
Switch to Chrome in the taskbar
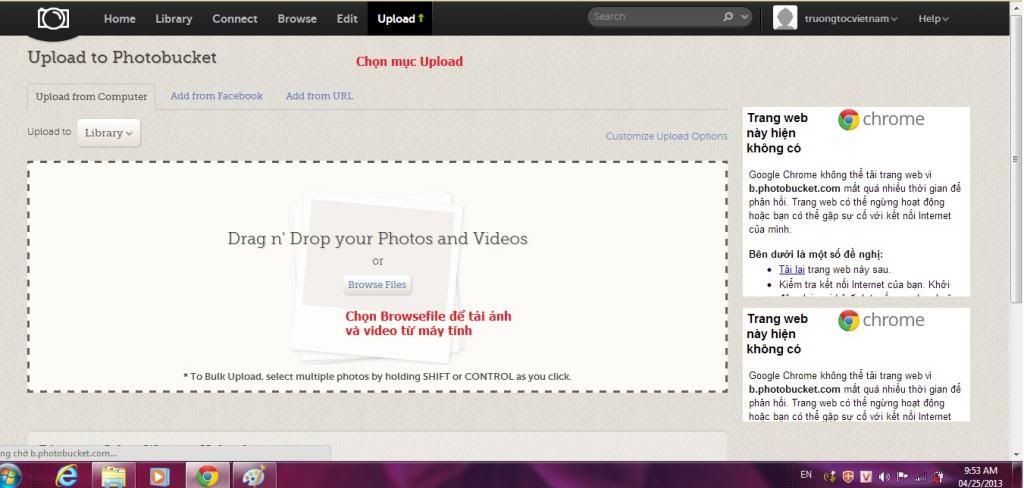pos(207,476)
